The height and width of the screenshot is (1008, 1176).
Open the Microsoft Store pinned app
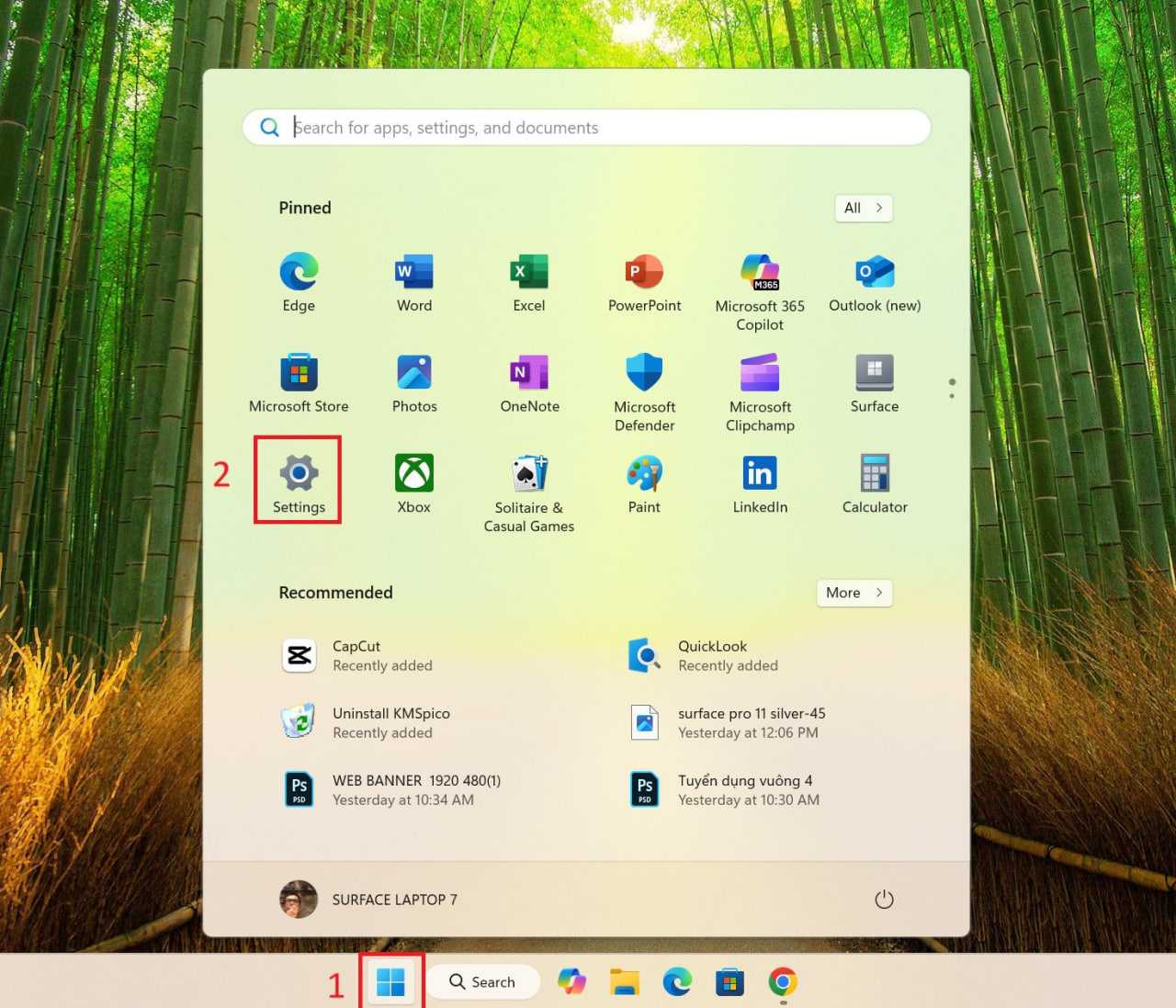(299, 384)
